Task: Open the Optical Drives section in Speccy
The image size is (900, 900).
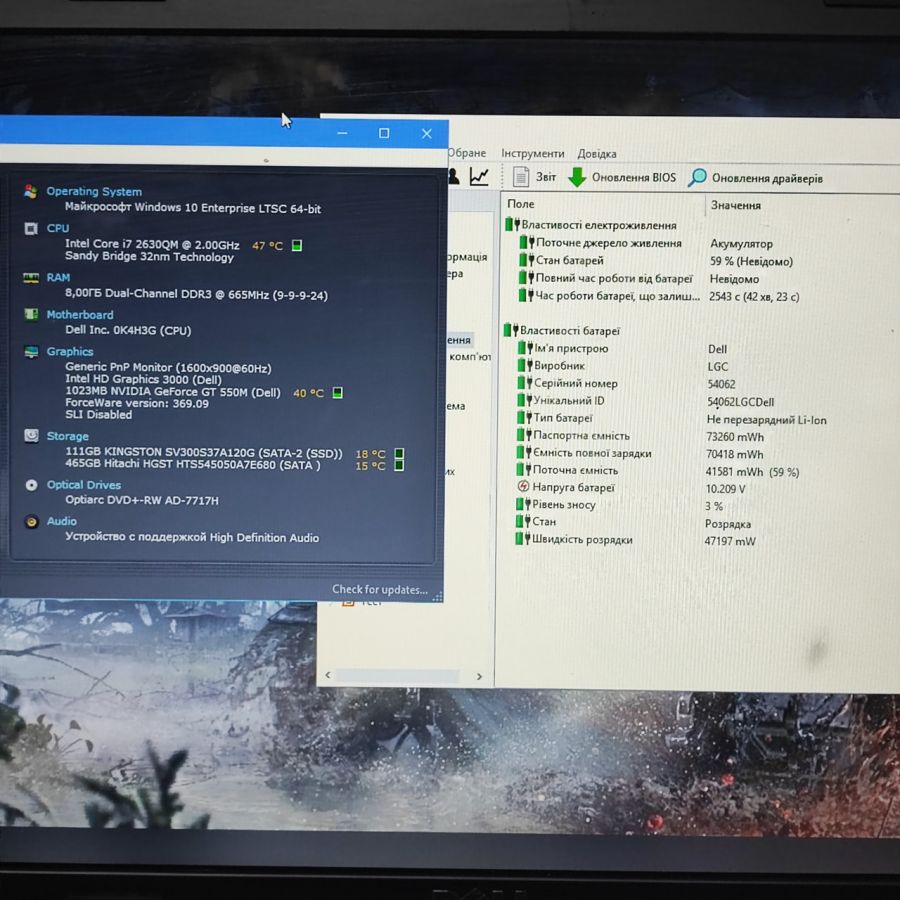Action: tap(84, 485)
